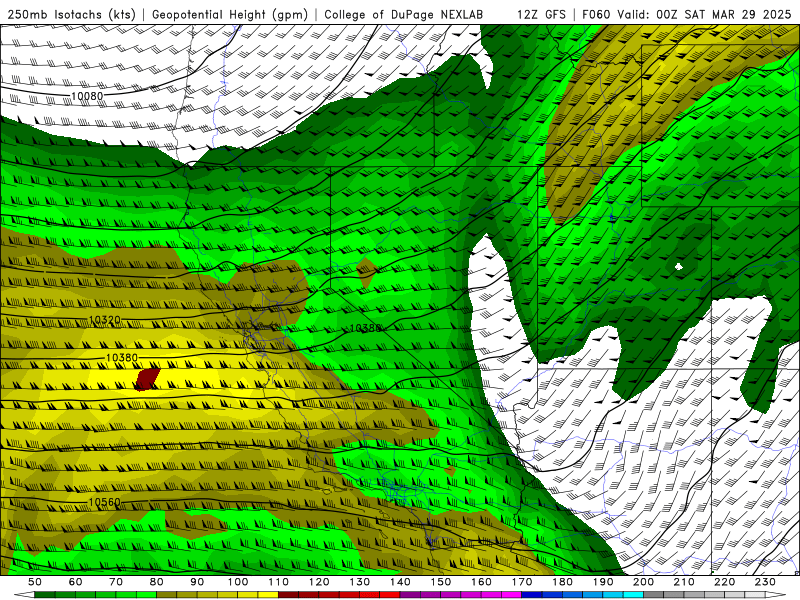The height and width of the screenshot is (600, 800).
Task: Pick the darkest blue swatch in the color bar
Action: click(x=532, y=594)
